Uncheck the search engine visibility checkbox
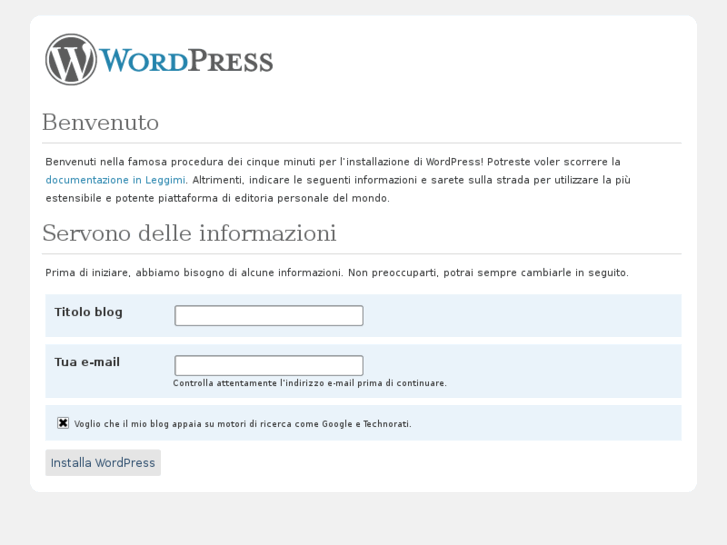 (63, 423)
